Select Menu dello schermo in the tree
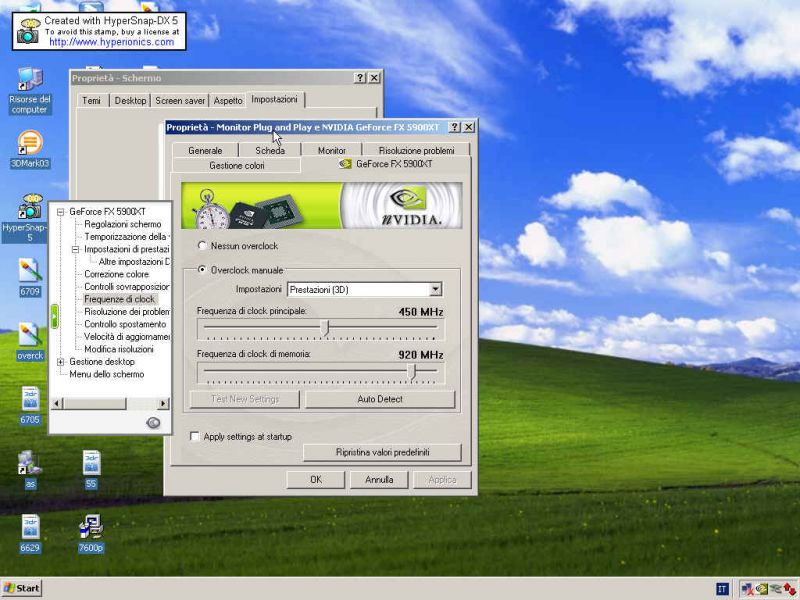800x600 pixels. [x=107, y=374]
